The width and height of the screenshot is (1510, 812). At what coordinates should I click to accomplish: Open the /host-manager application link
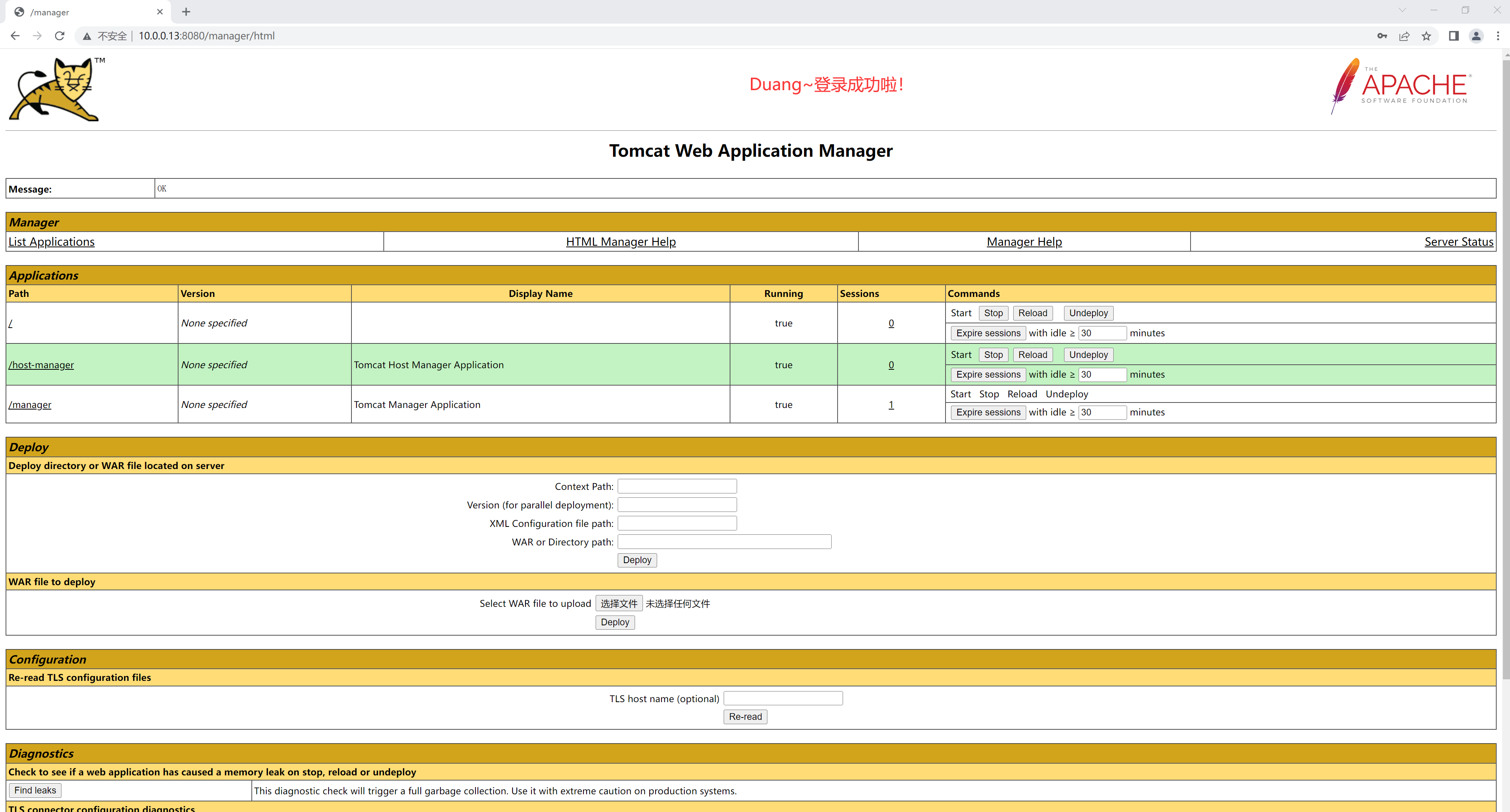41,365
